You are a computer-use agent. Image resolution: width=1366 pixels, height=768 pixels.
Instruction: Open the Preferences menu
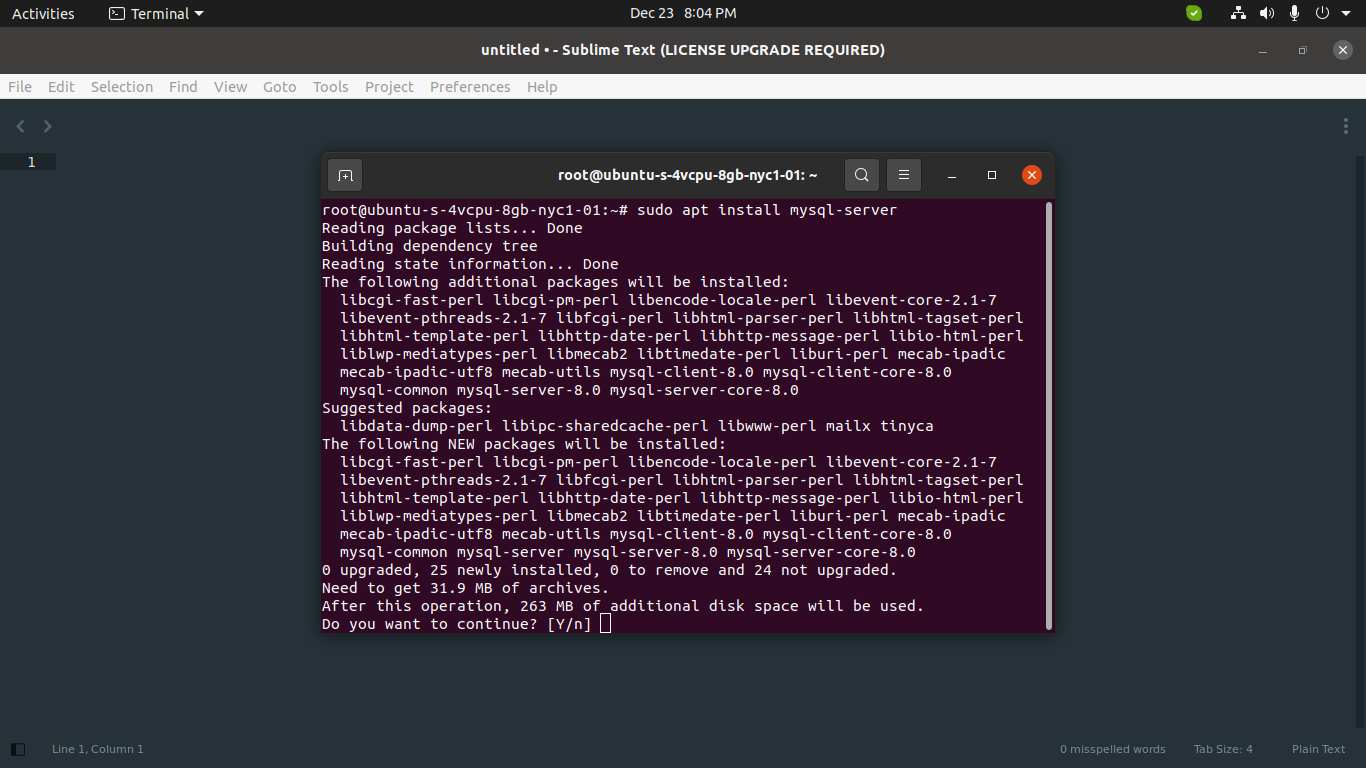tap(470, 87)
